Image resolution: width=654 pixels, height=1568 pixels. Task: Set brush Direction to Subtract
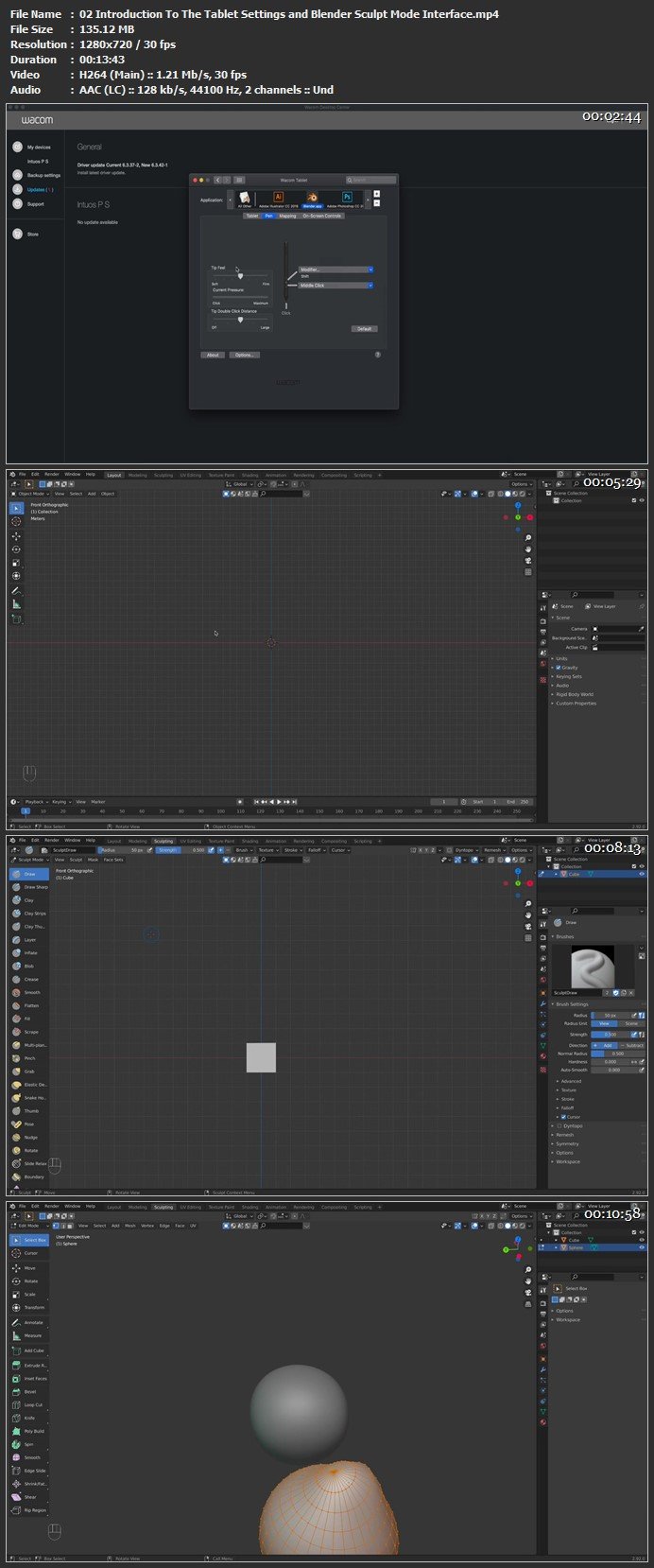click(632, 1045)
